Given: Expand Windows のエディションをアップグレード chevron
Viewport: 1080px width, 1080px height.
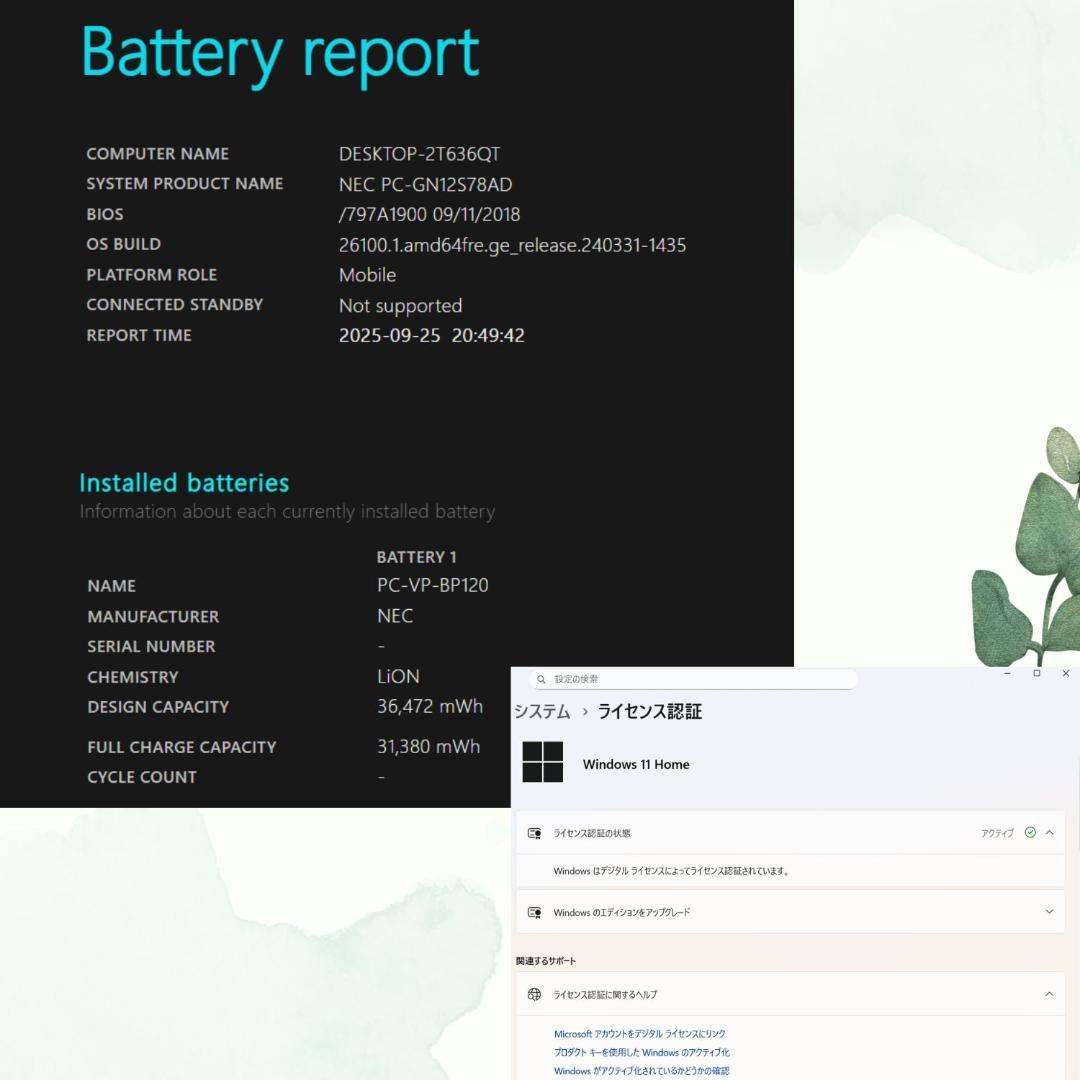Looking at the screenshot, I should point(1049,912).
